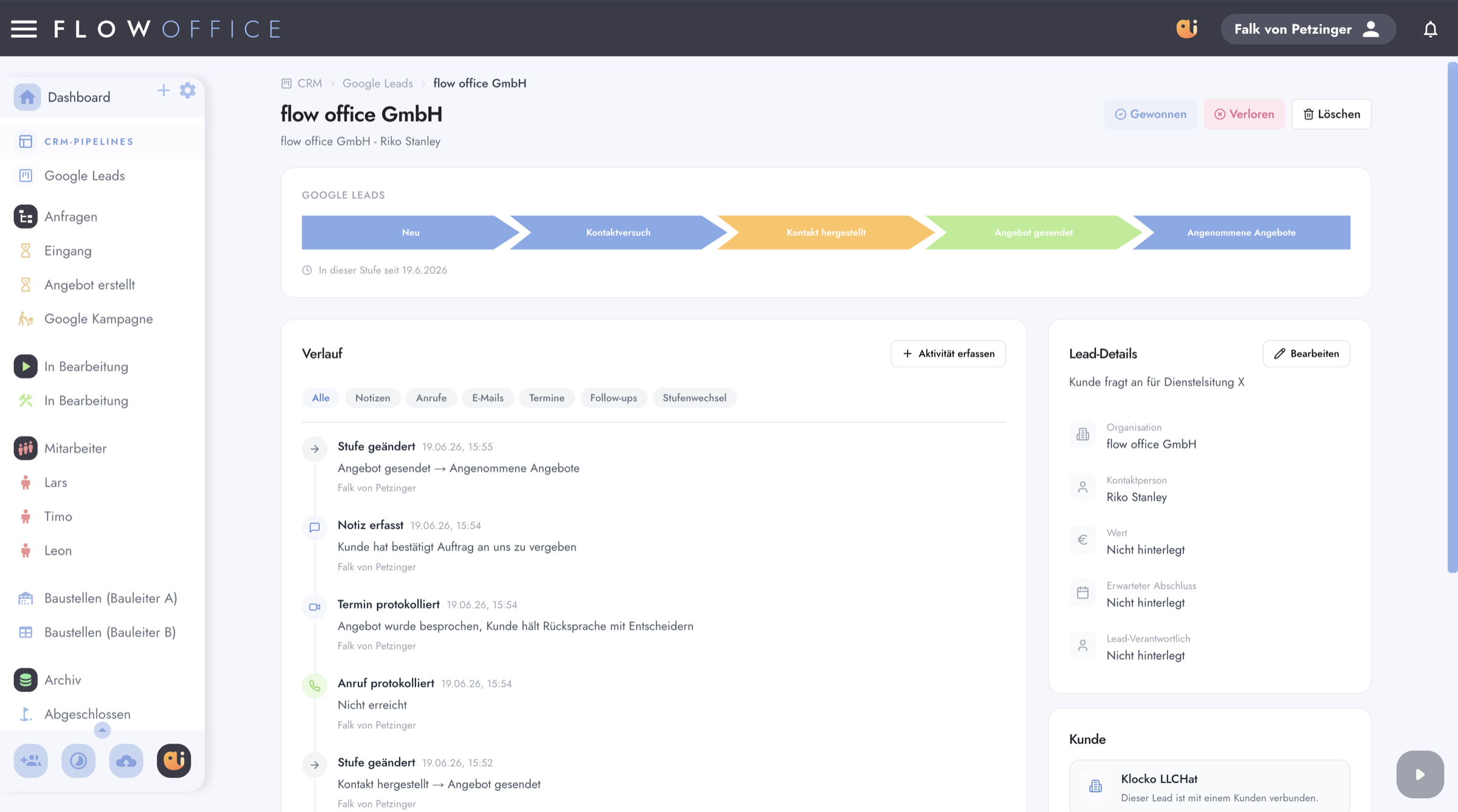Click phone icon of Anruf protokolliert entry
The image size is (1458, 812).
(x=315, y=686)
